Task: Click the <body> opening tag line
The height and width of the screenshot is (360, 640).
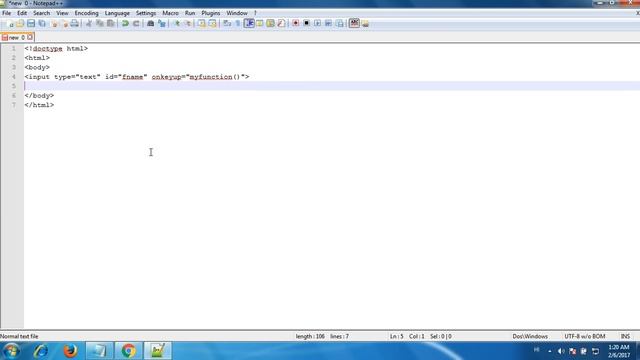Action: click(37, 67)
